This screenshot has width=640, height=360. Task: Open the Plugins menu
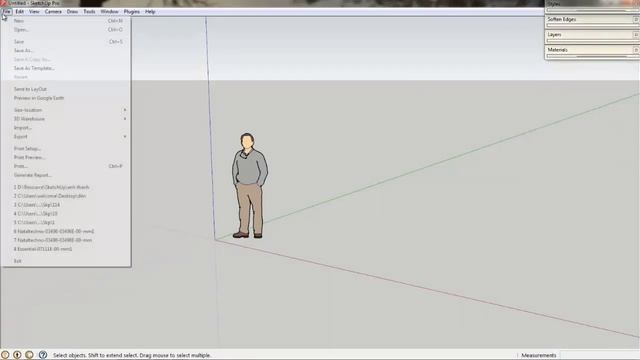coord(131,12)
